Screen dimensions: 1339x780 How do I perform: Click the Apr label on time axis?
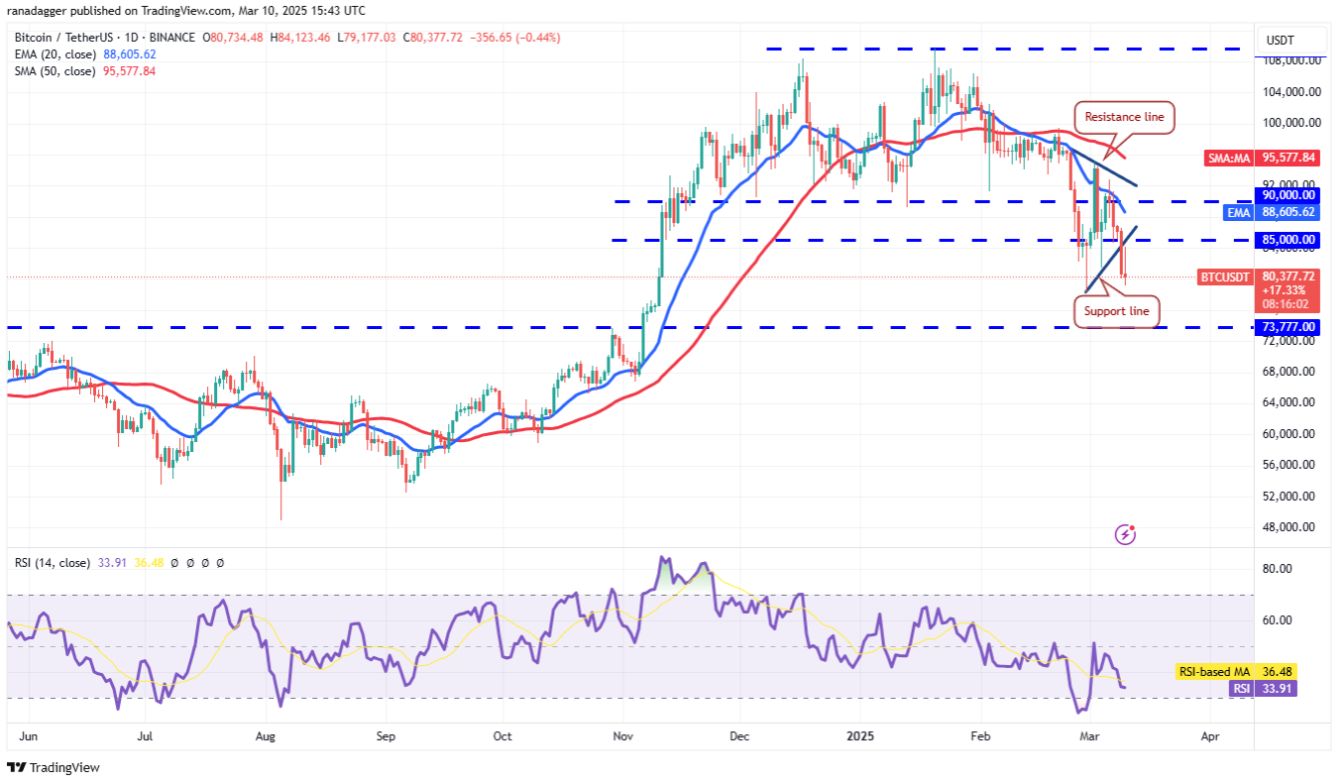1209,735
